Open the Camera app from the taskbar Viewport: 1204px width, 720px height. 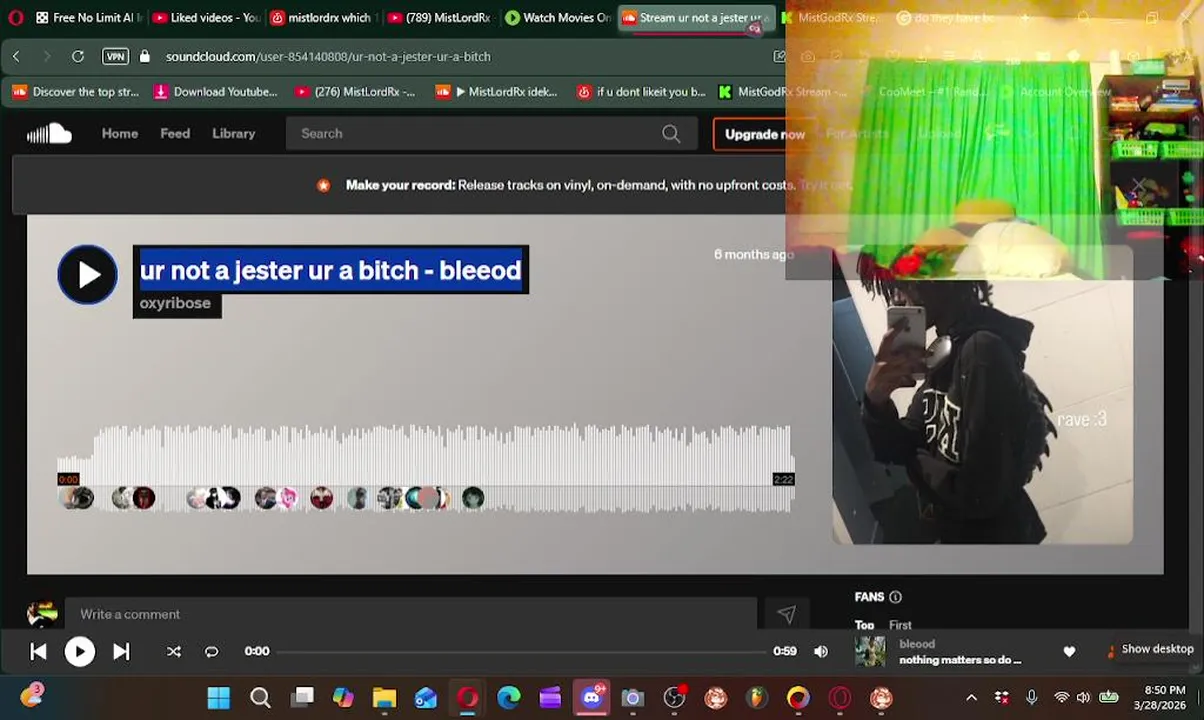632,698
